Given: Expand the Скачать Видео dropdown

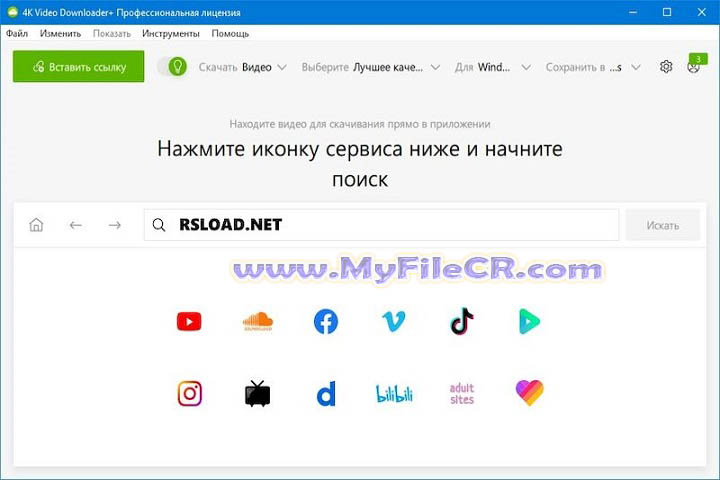Looking at the screenshot, I should [x=243, y=68].
